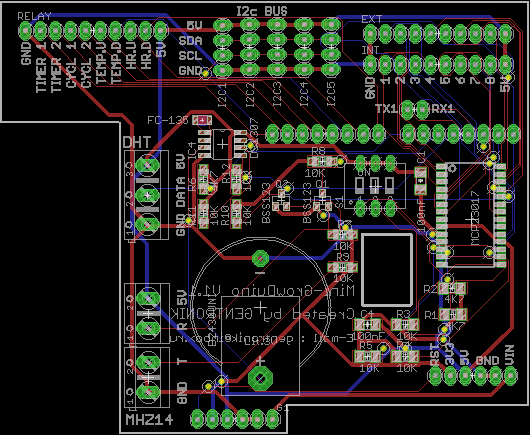Click the R9 10K resistor
Viewport: 530px width, 435px height.
(342, 267)
